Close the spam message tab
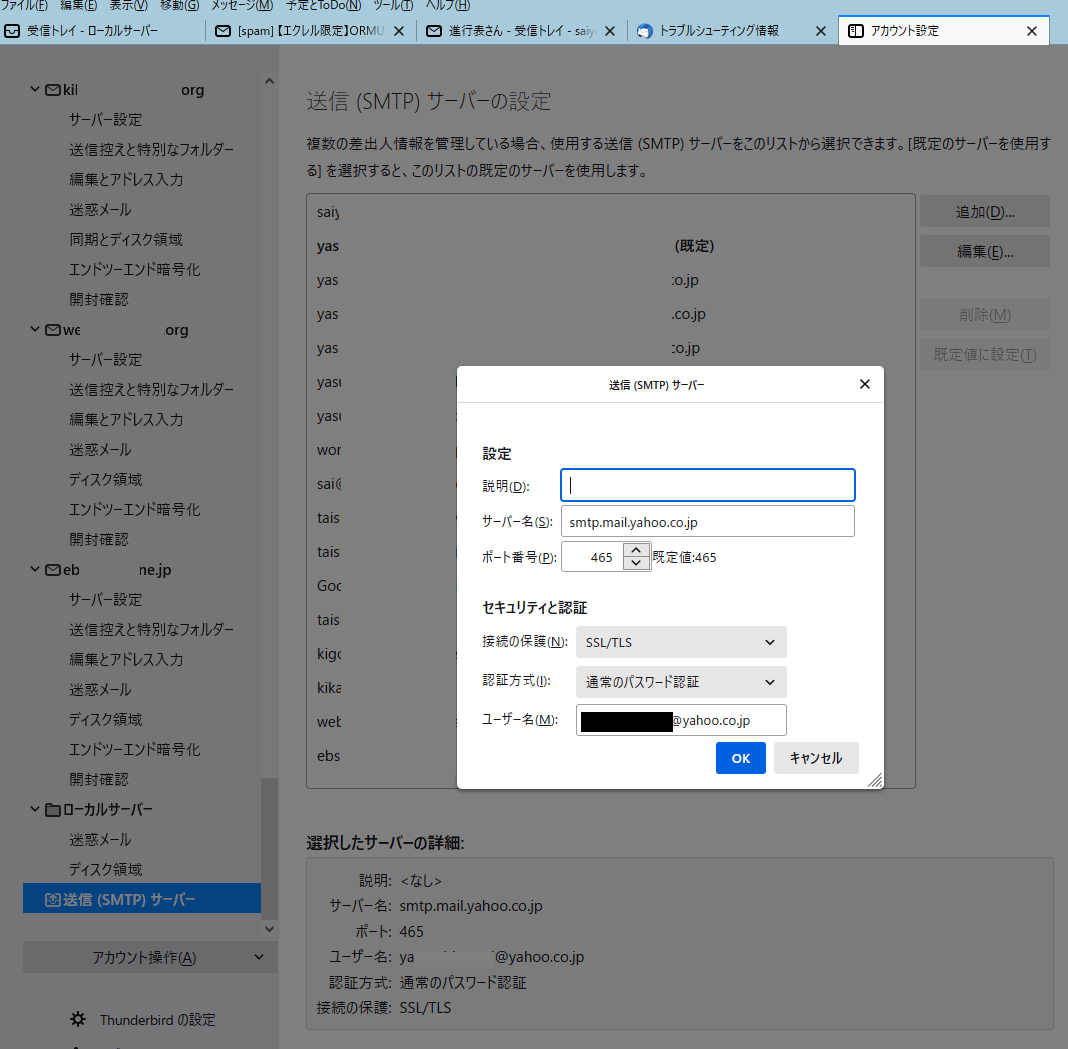1068x1049 pixels. coord(399,31)
